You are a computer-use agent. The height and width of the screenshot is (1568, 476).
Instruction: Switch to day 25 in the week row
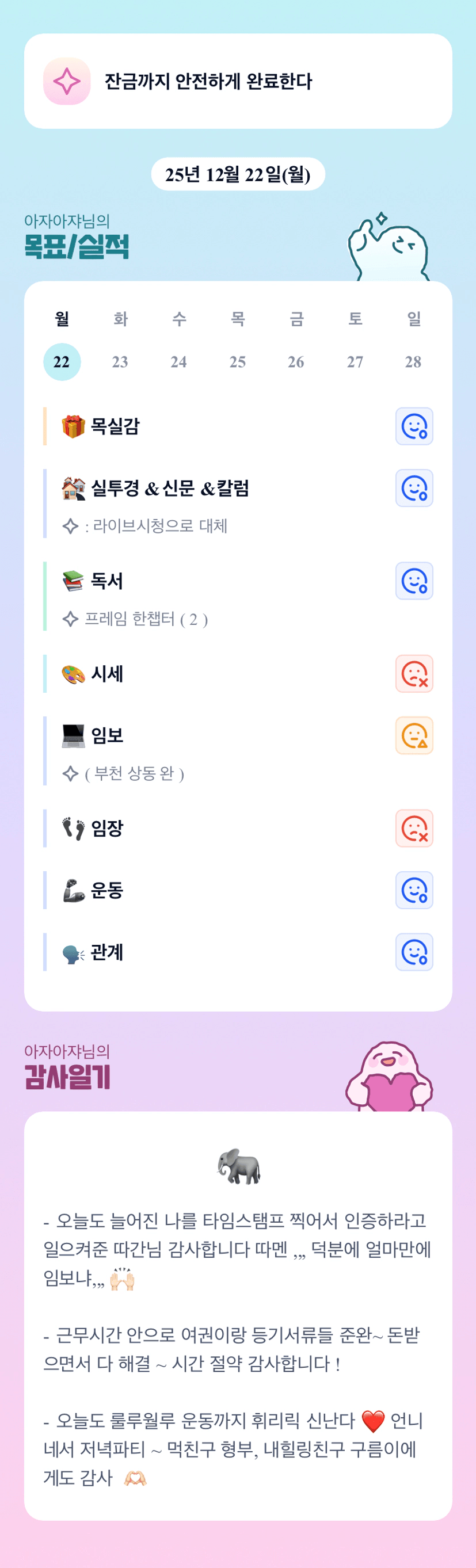tap(237, 361)
